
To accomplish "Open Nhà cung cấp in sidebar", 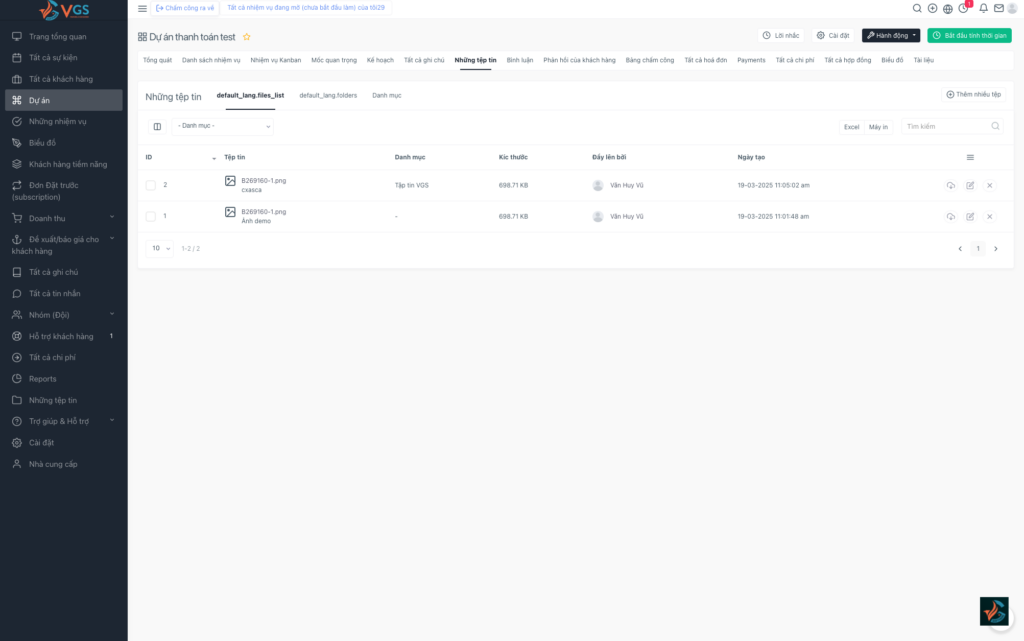I will [63, 464].
